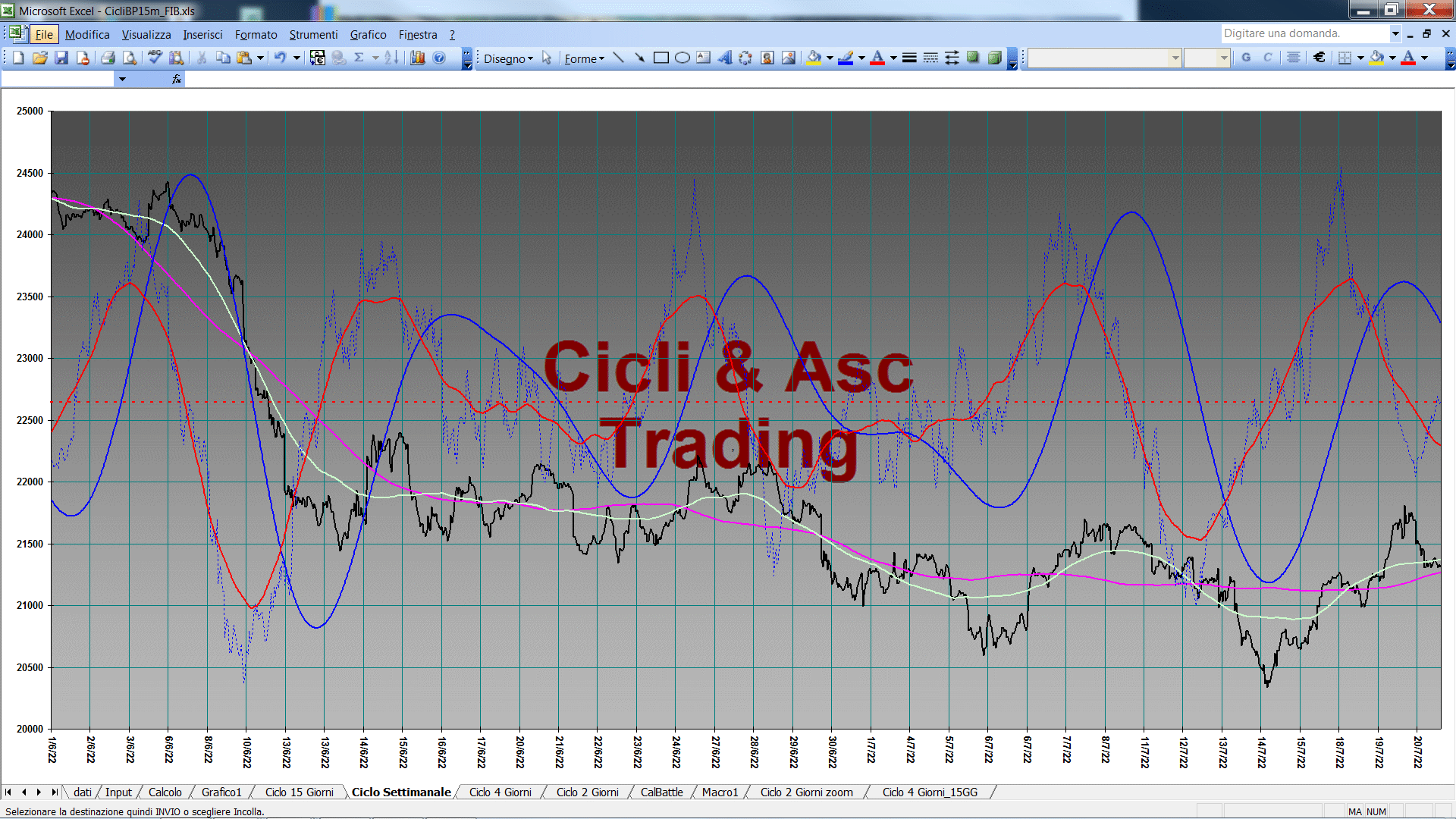
Task: Switch to the dati sheet tab
Action: (82, 792)
